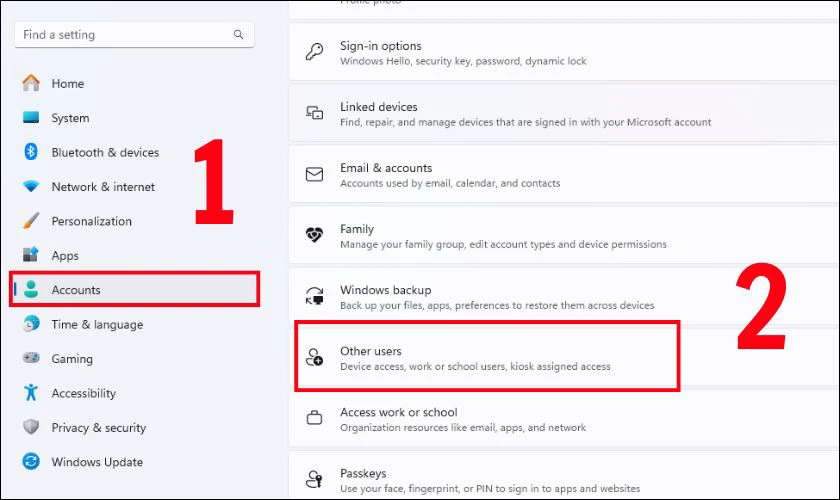Select Privacy & security category
Screen dimensions: 840x500
pyautogui.click(x=134, y=427)
